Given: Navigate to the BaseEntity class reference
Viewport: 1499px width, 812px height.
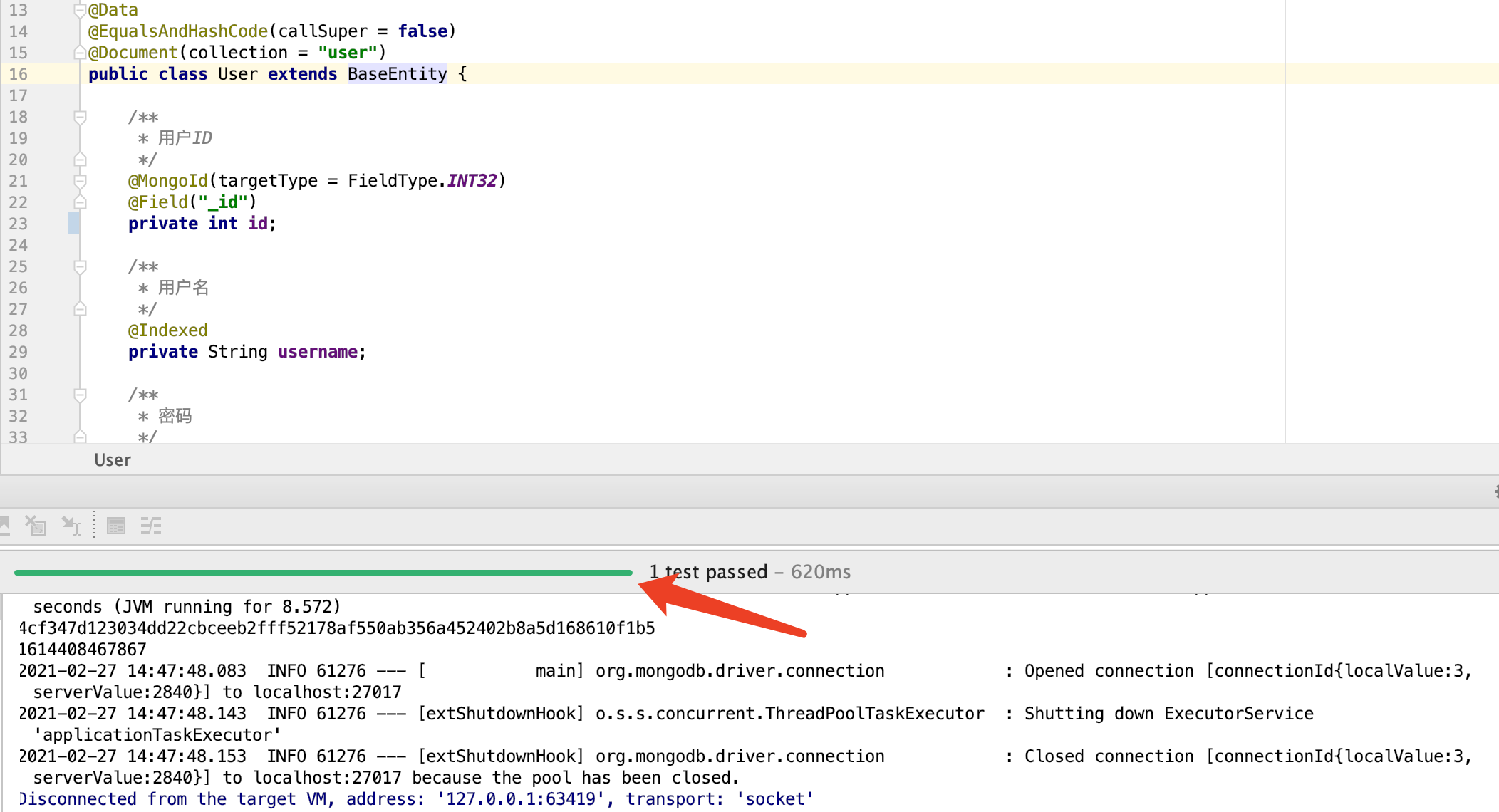Looking at the screenshot, I should coord(397,74).
